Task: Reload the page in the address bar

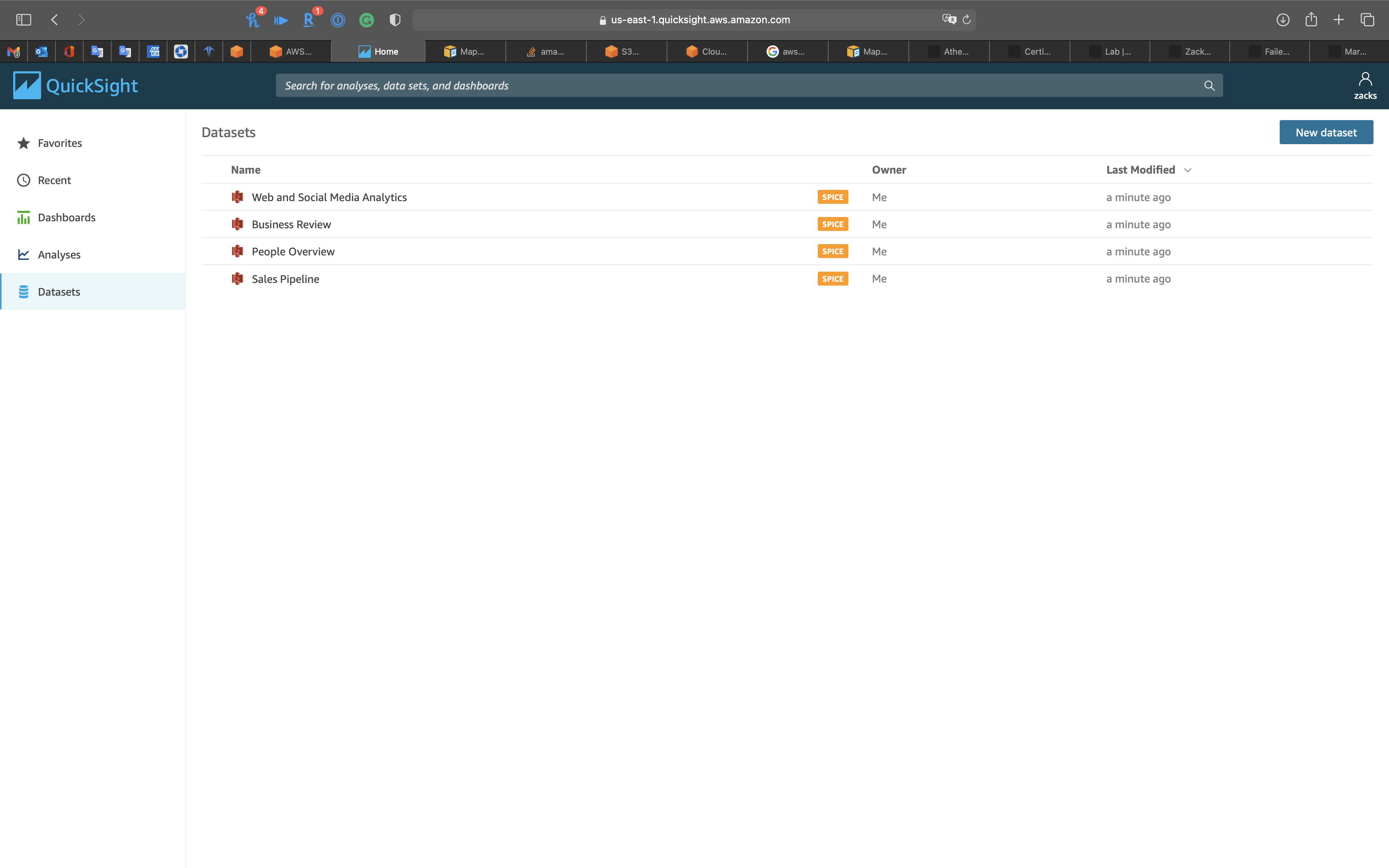Action: click(967, 19)
